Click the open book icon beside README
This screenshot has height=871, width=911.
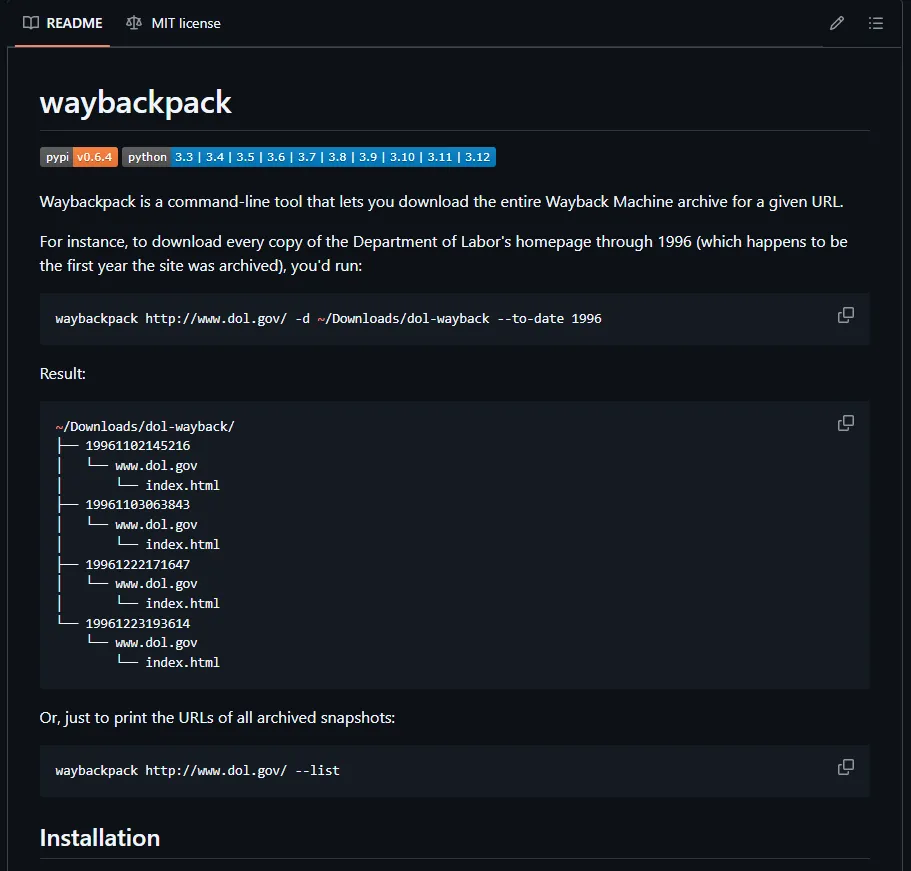pyautogui.click(x=30, y=22)
